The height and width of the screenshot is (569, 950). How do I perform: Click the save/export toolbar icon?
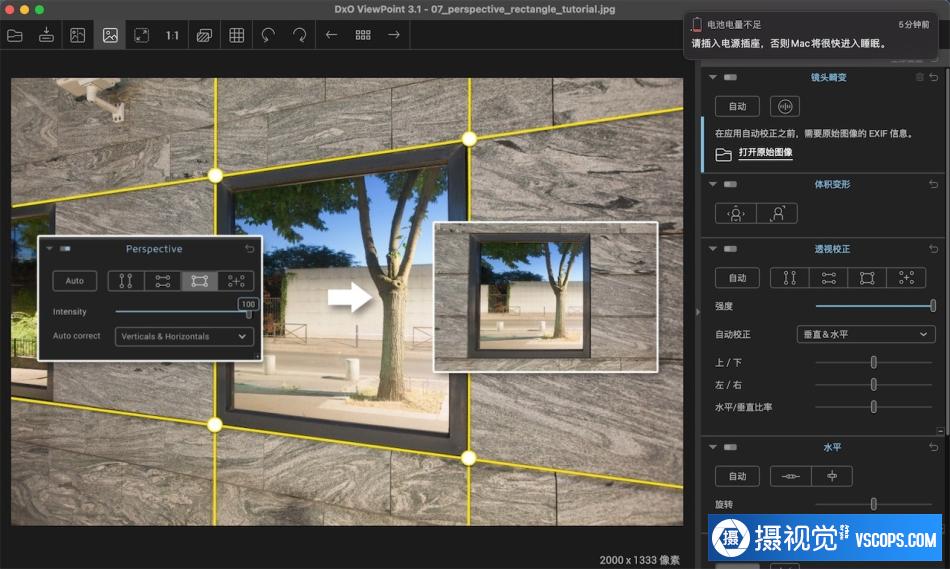coord(46,35)
